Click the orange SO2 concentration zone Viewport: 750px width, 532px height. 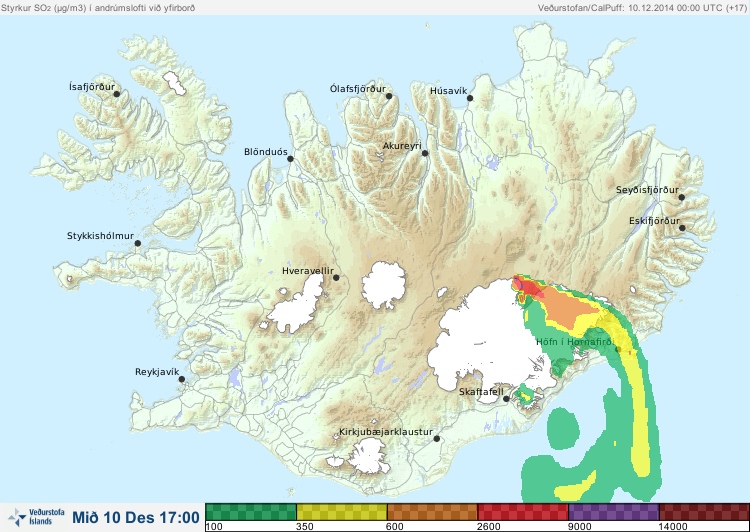point(567,308)
